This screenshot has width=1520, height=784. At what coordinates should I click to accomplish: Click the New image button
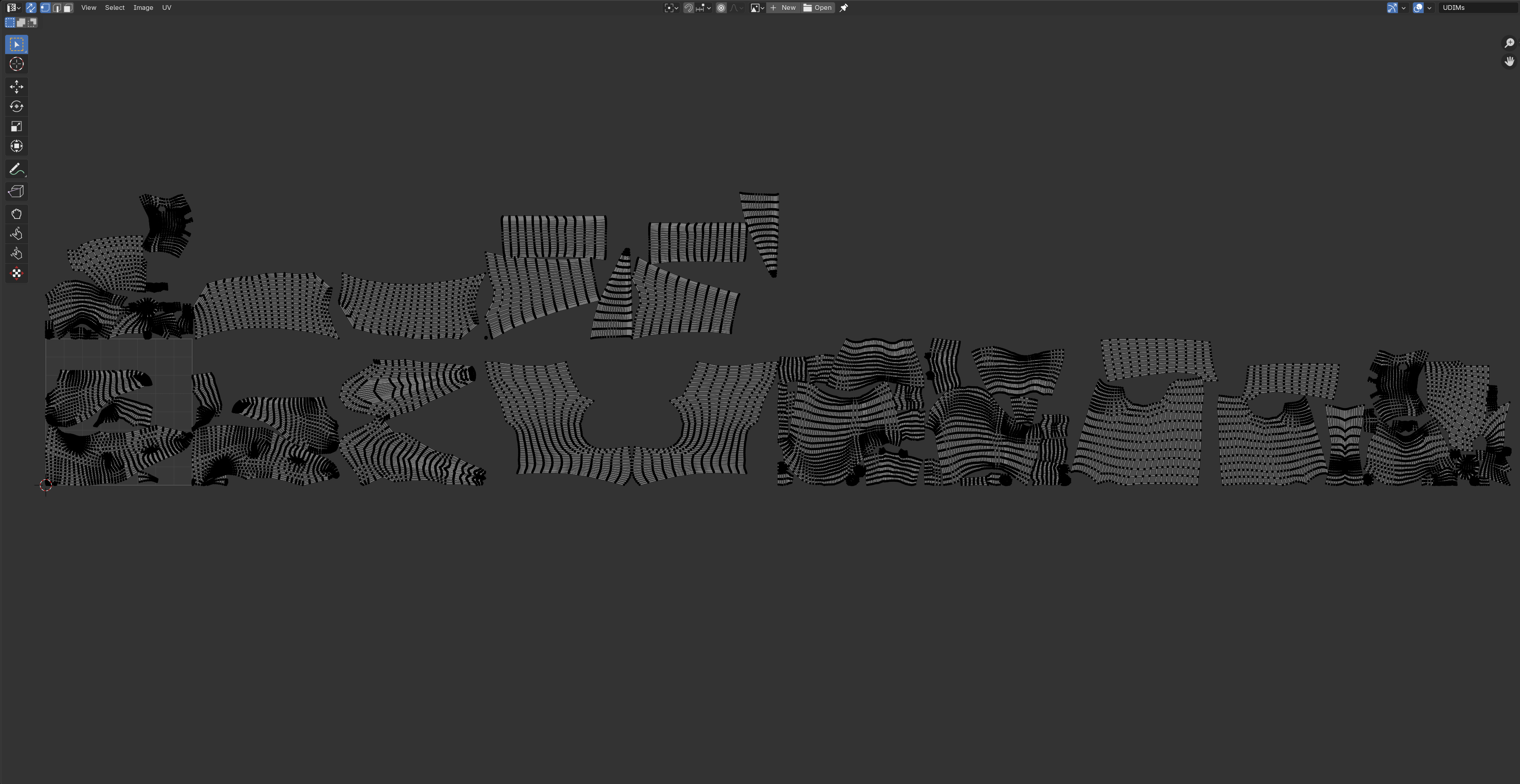[x=783, y=8]
